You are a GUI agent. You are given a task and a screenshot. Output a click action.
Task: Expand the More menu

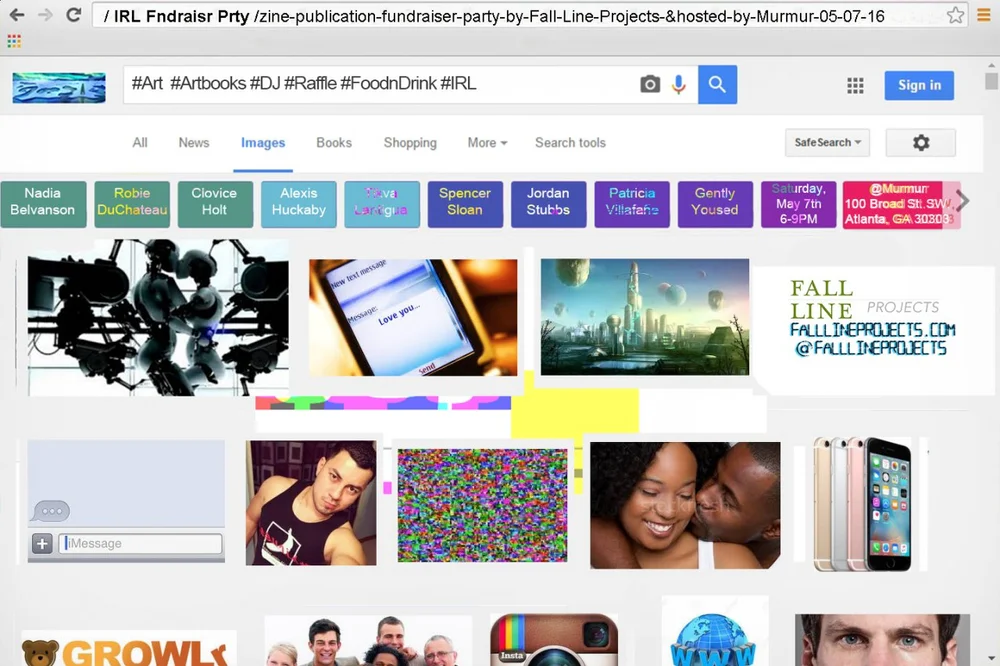click(487, 143)
